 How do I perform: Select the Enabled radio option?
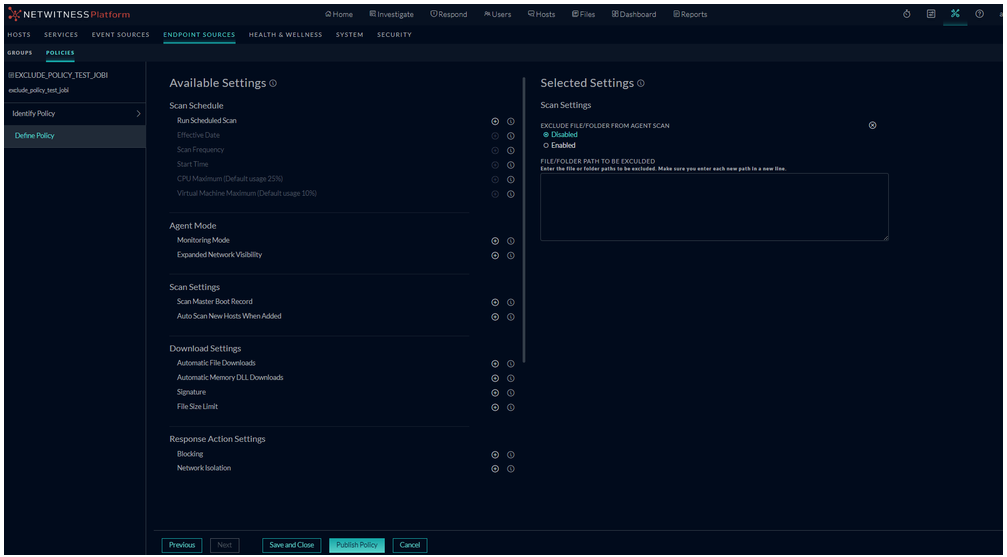pos(546,146)
